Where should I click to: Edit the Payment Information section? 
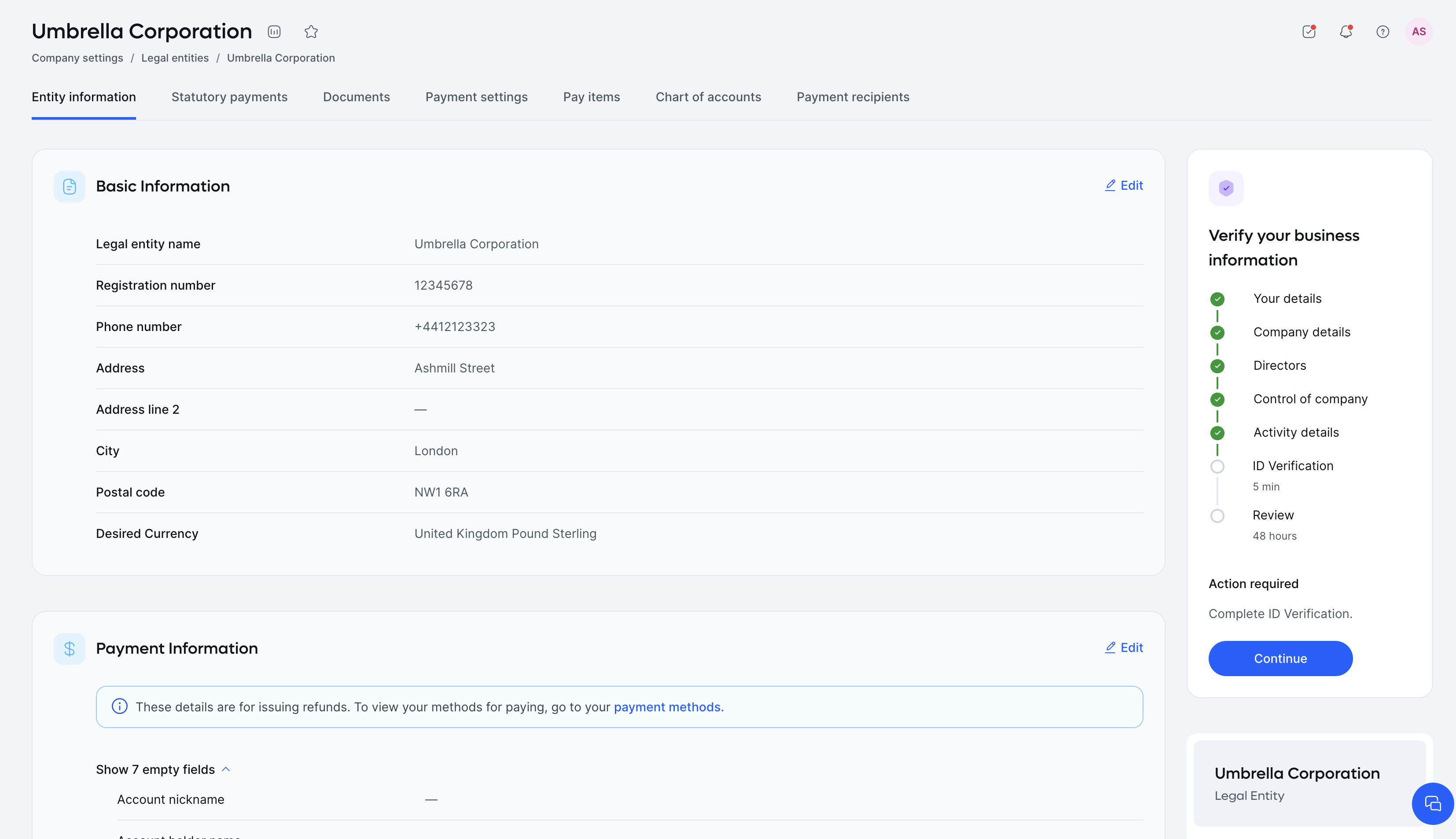click(1124, 648)
